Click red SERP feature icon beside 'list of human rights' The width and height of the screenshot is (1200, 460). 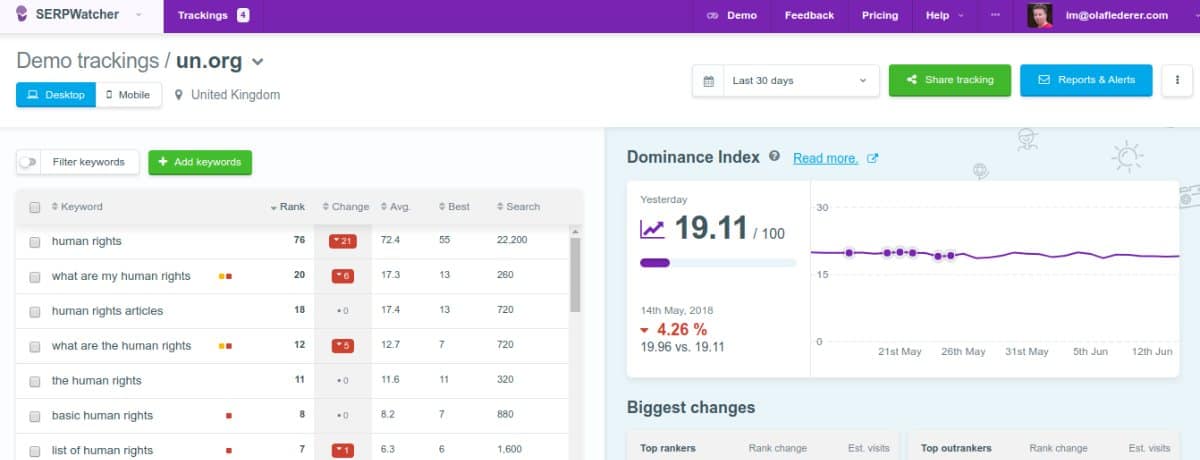[229, 450]
